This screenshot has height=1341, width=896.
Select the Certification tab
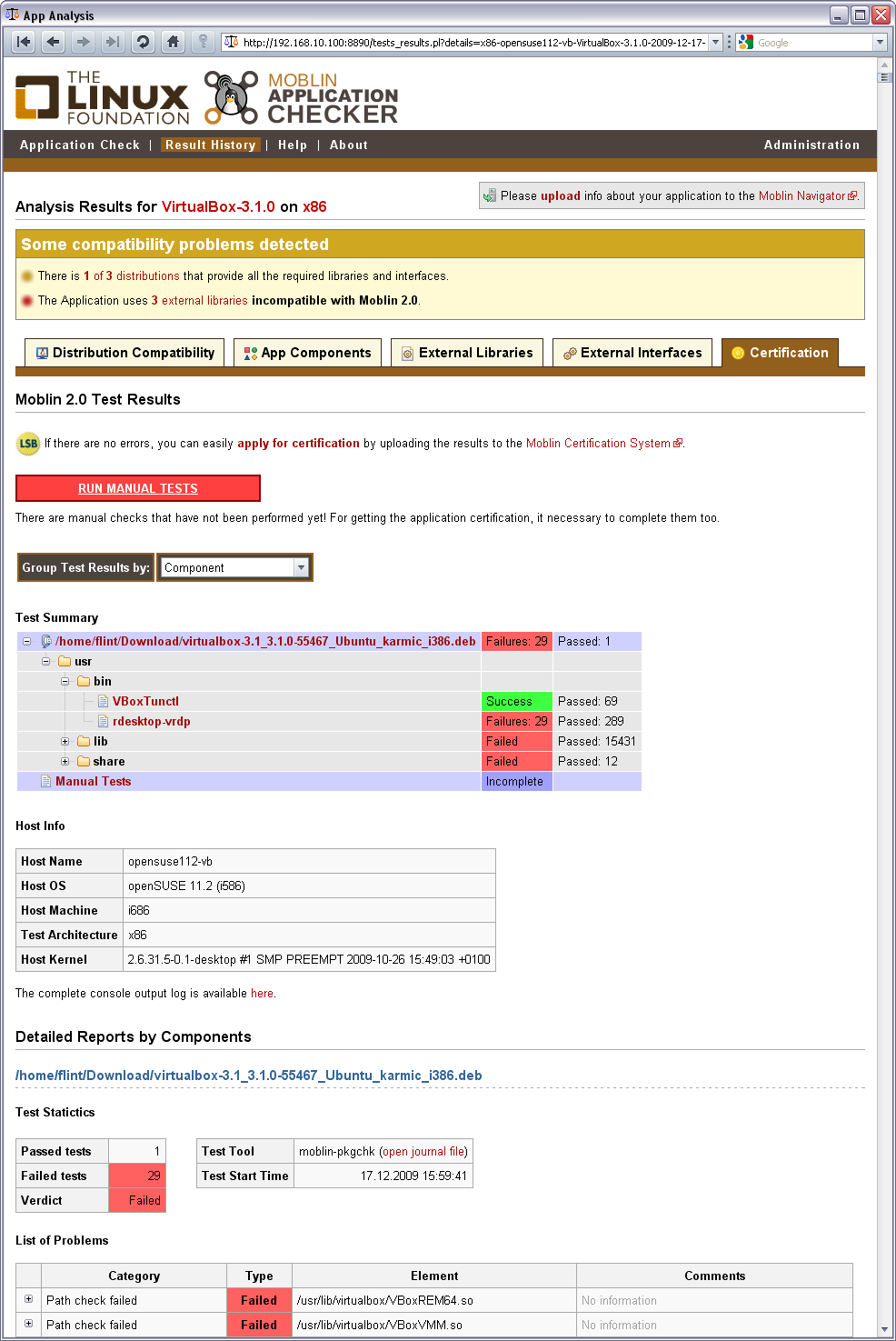pos(780,353)
